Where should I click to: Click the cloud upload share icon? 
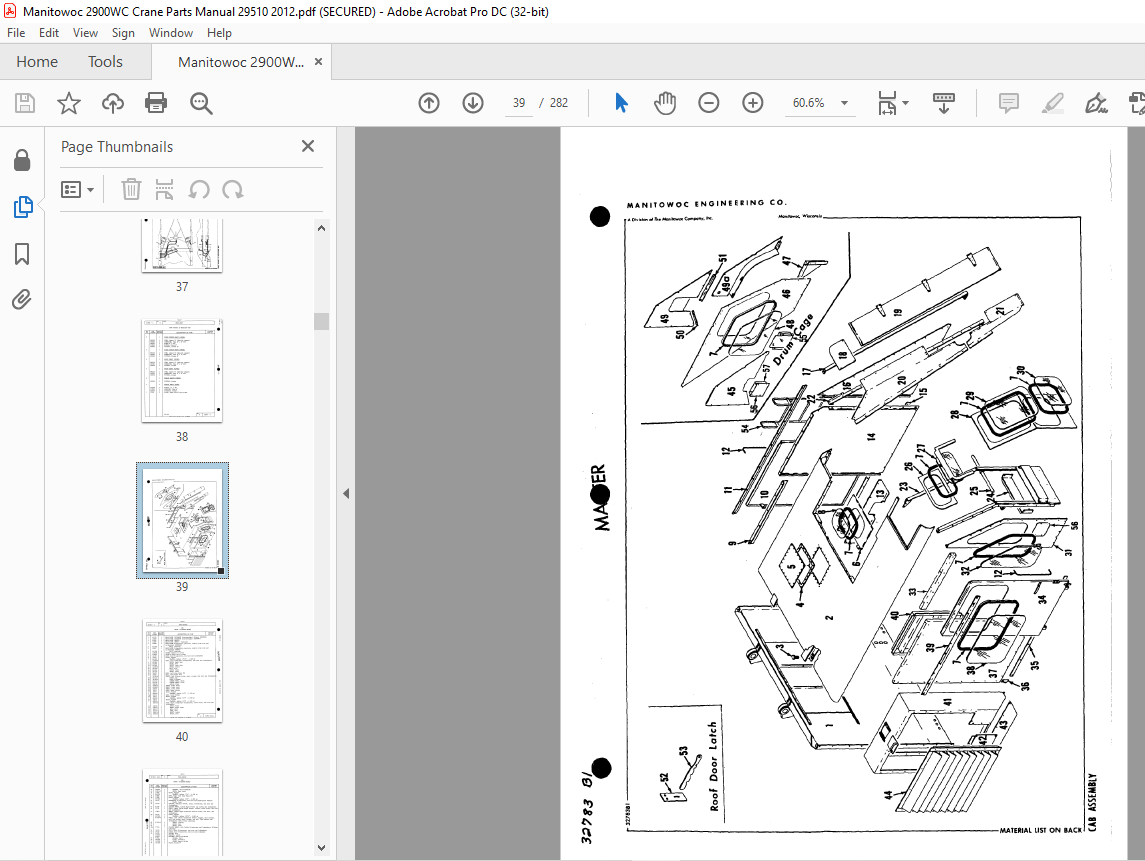coord(112,103)
